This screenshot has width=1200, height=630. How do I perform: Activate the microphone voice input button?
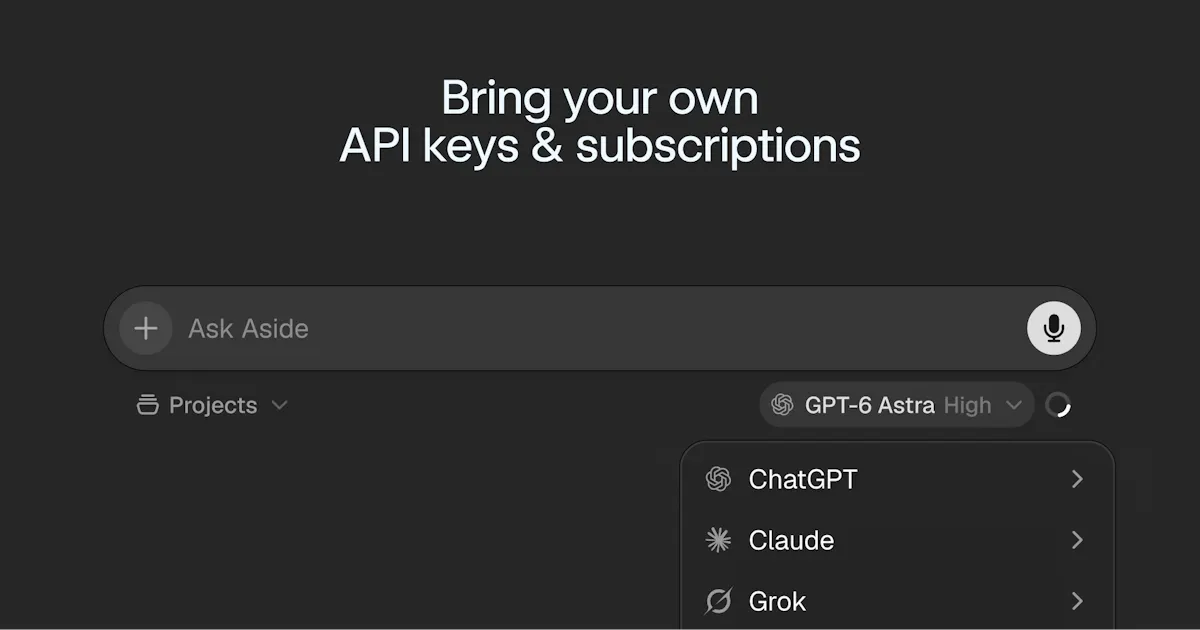(x=1054, y=328)
